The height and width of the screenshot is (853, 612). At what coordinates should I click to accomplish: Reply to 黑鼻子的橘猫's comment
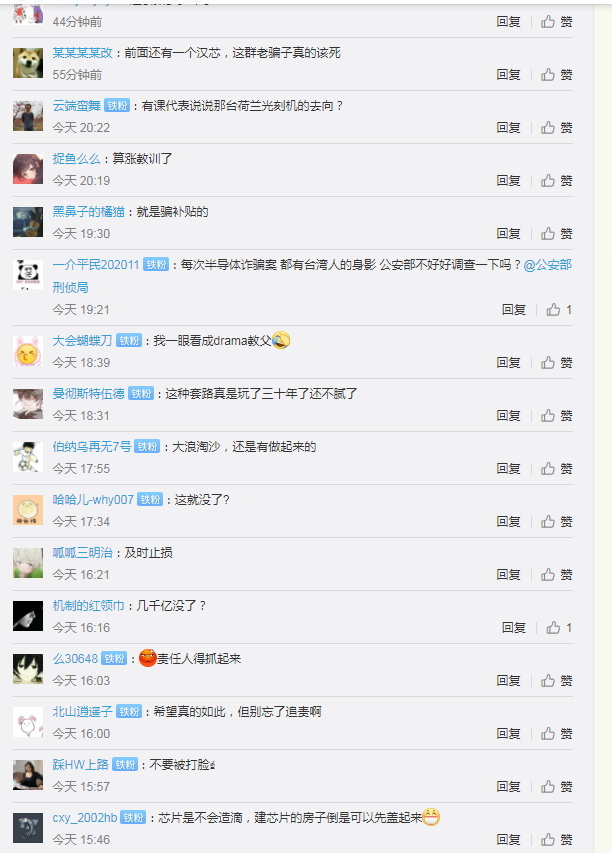(509, 234)
